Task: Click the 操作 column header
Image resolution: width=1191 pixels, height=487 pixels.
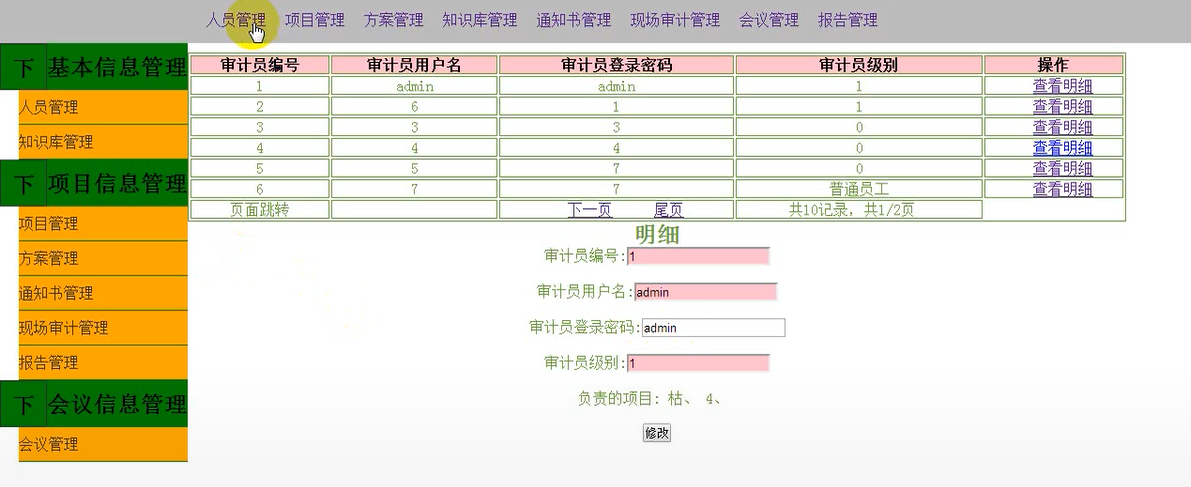Action: (1054, 65)
